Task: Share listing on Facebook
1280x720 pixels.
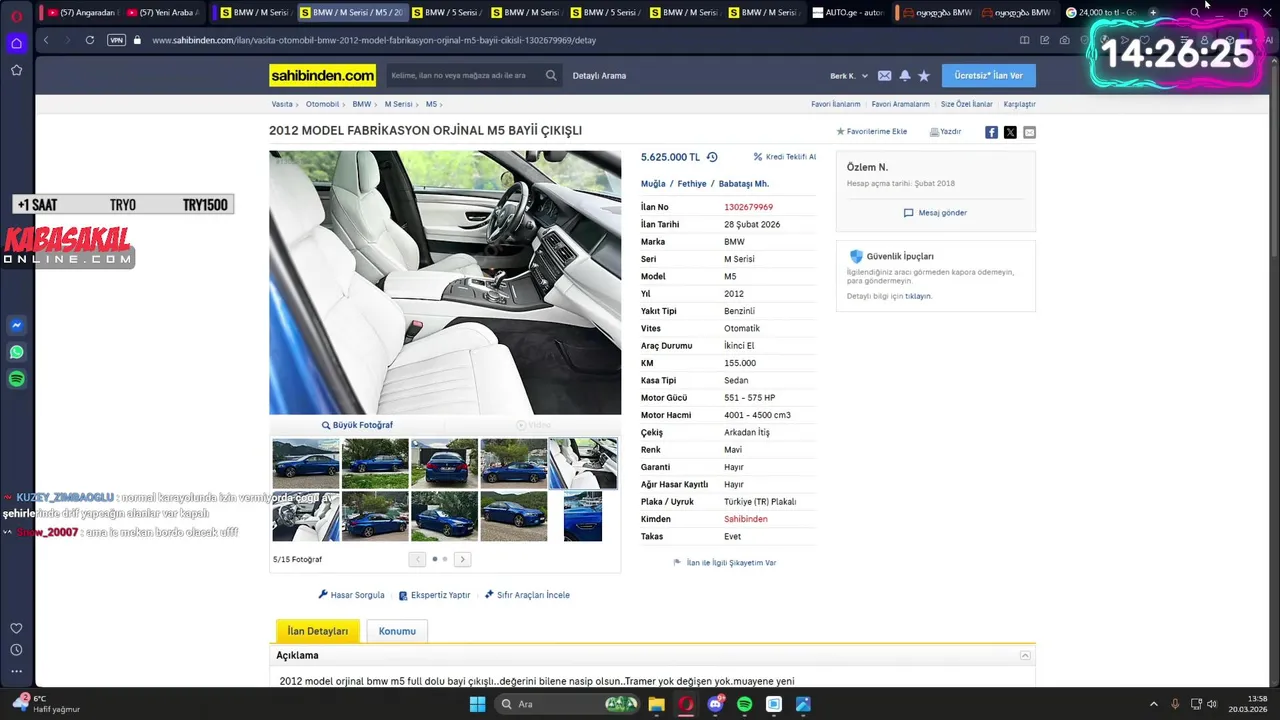Action: [991, 132]
